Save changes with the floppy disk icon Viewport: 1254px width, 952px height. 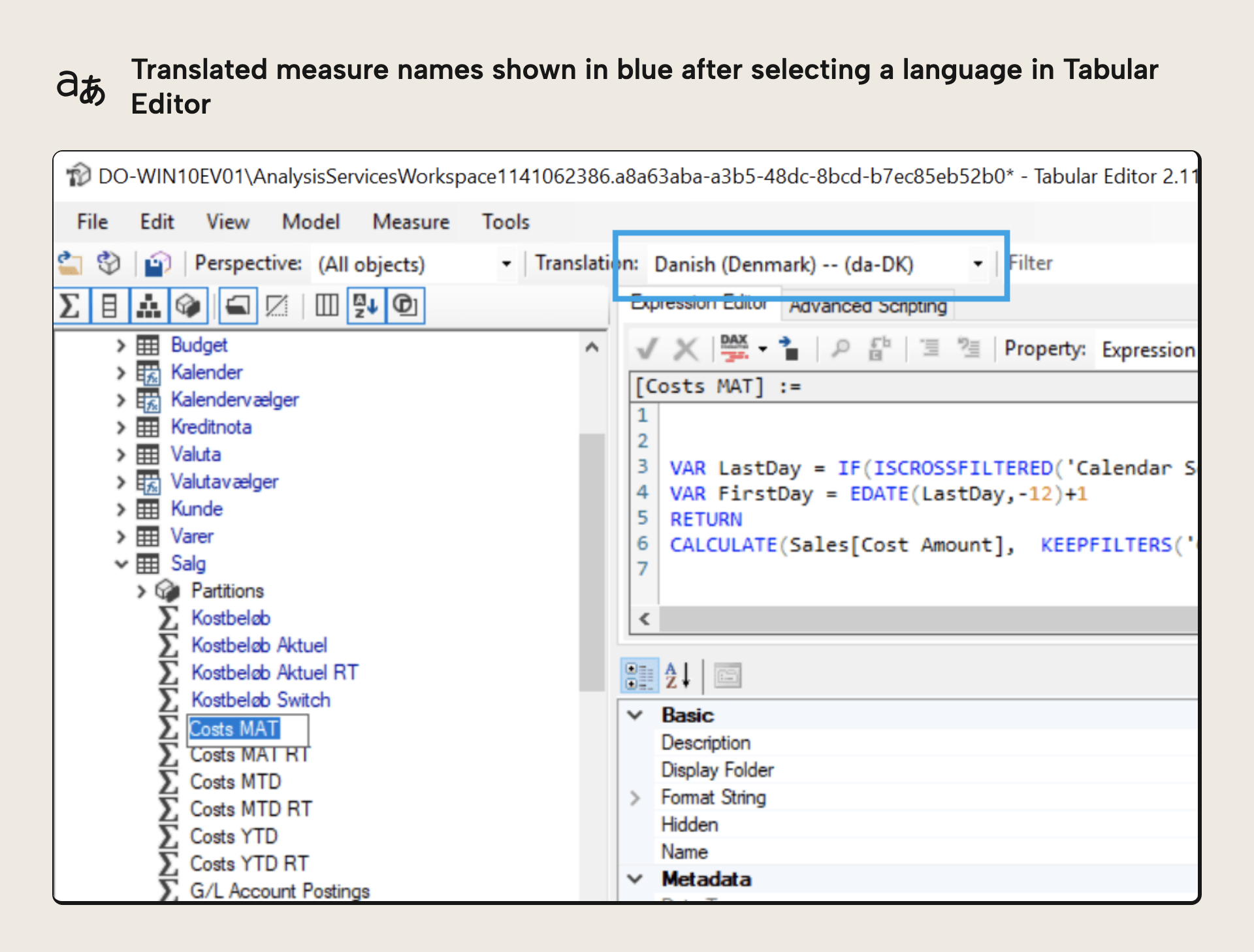pyautogui.click(x=157, y=264)
